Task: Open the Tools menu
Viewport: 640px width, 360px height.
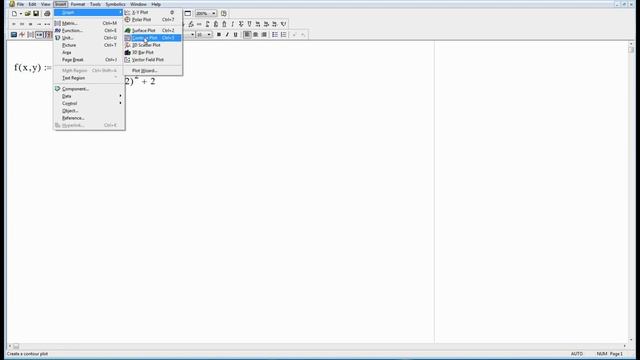Action: click(x=95, y=4)
